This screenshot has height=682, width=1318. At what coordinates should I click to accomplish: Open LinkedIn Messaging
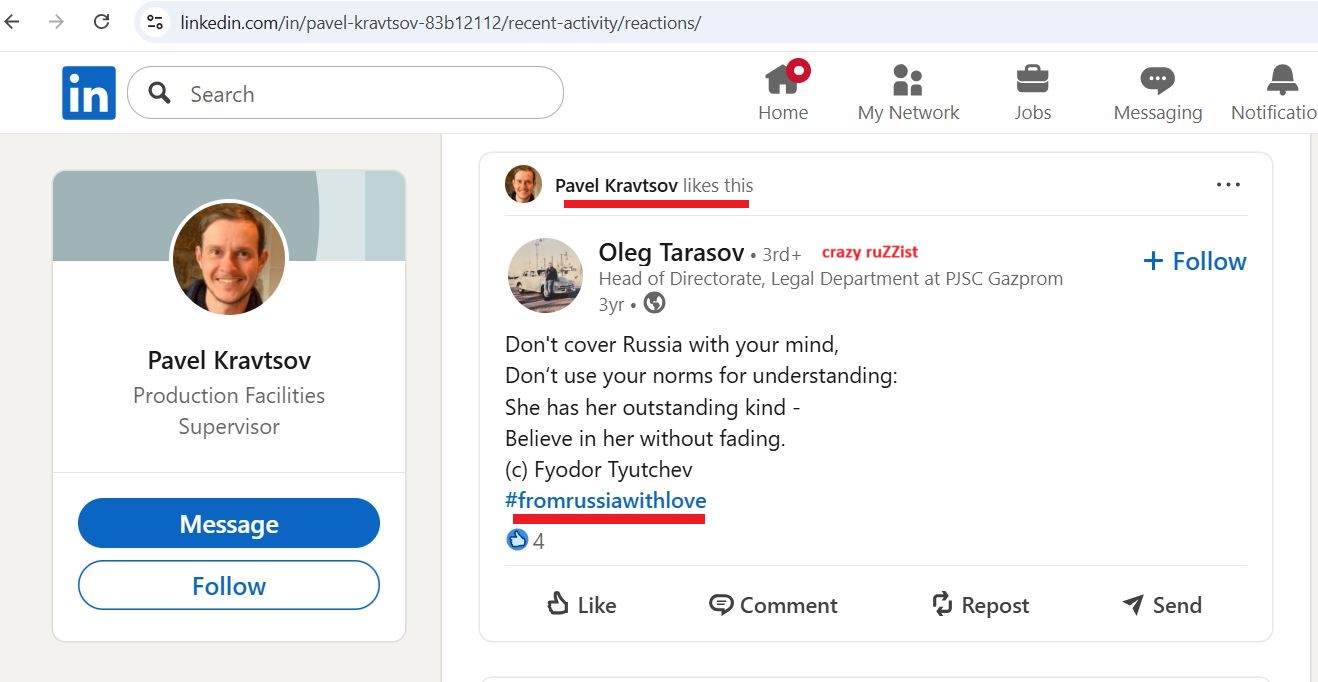[x=1157, y=90]
